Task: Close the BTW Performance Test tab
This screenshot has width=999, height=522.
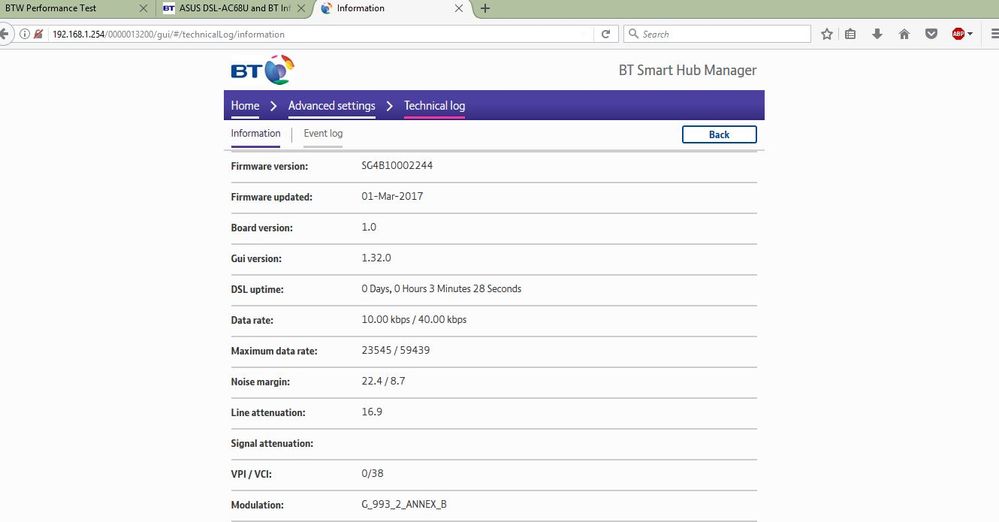Action: click(143, 8)
